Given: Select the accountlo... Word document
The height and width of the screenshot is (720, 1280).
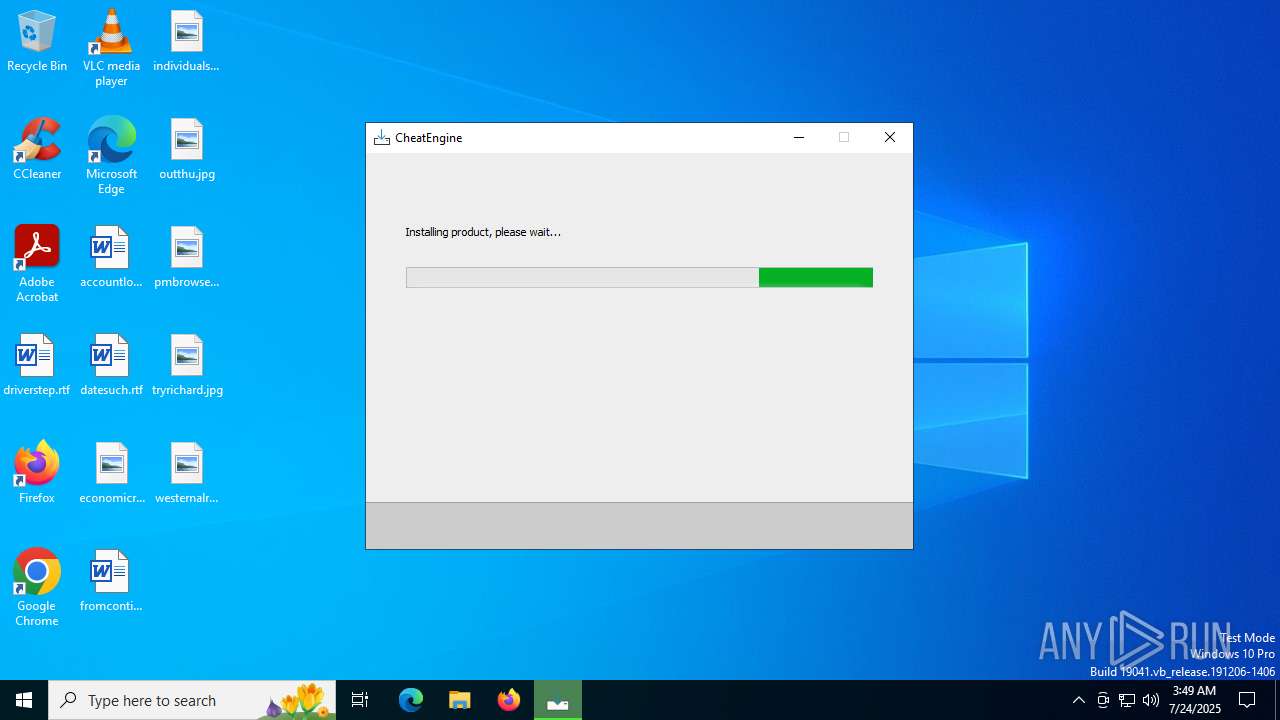Looking at the screenshot, I should pyautogui.click(x=111, y=256).
